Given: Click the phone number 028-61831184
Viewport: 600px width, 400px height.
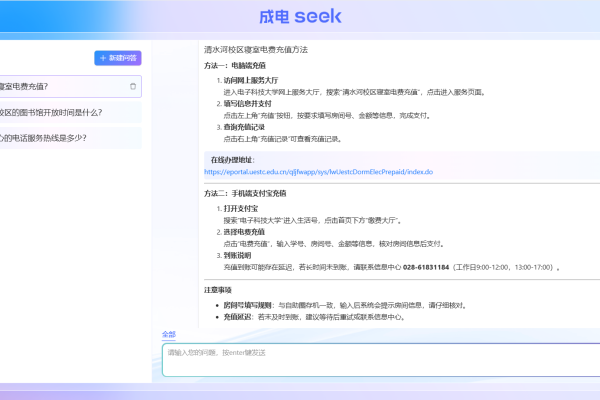Looking at the screenshot, I should coord(426,267).
